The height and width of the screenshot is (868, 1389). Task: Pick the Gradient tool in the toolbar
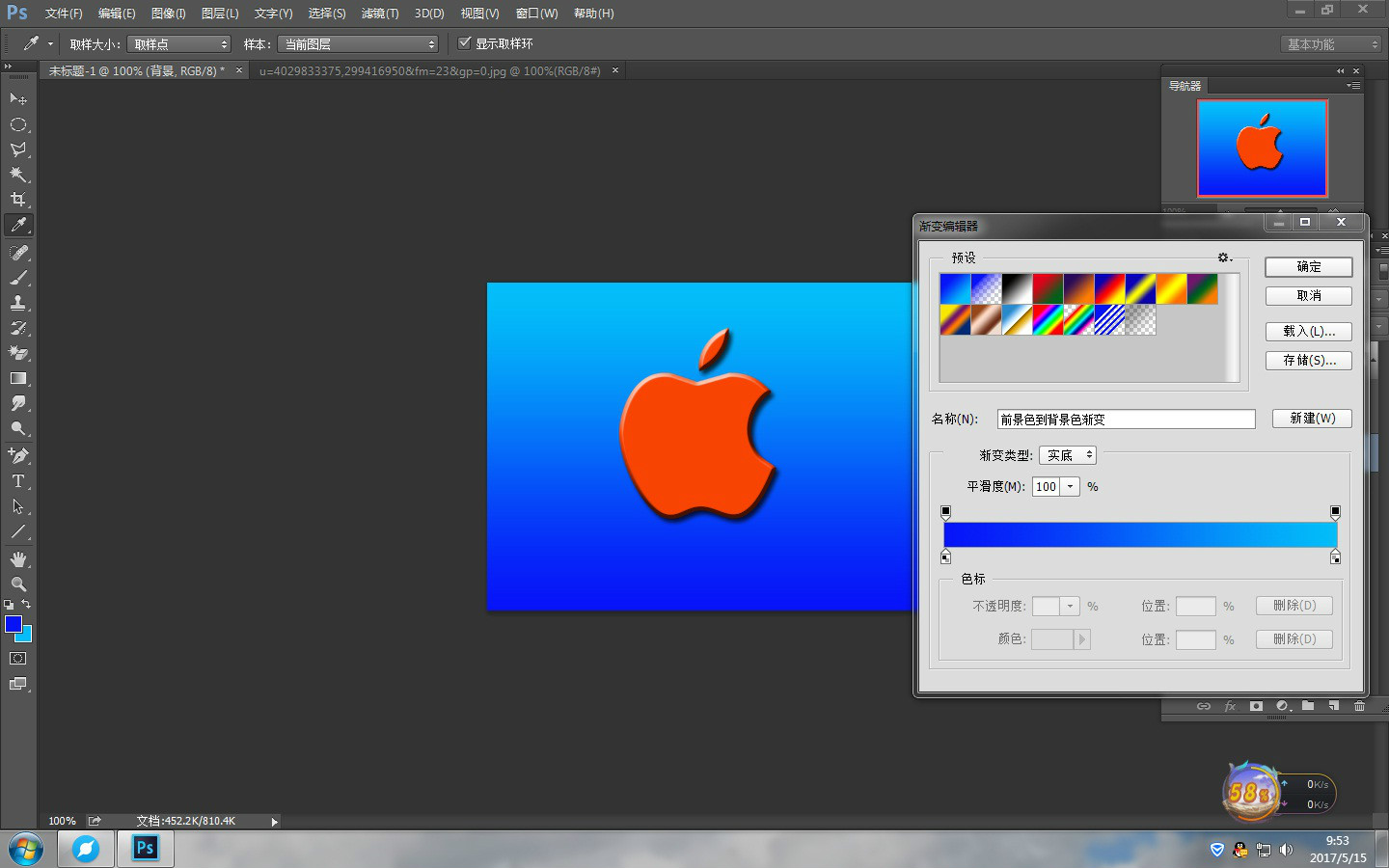[x=18, y=378]
